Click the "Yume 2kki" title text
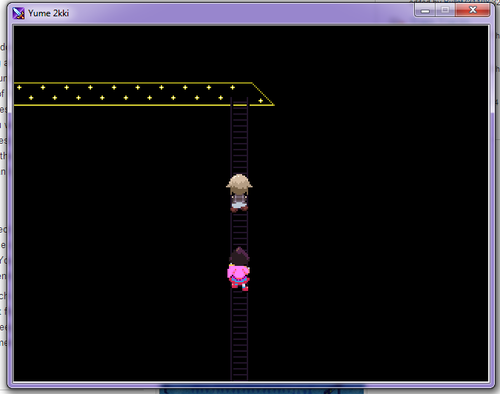The width and height of the screenshot is (500, 394). [x=48, y=13]
